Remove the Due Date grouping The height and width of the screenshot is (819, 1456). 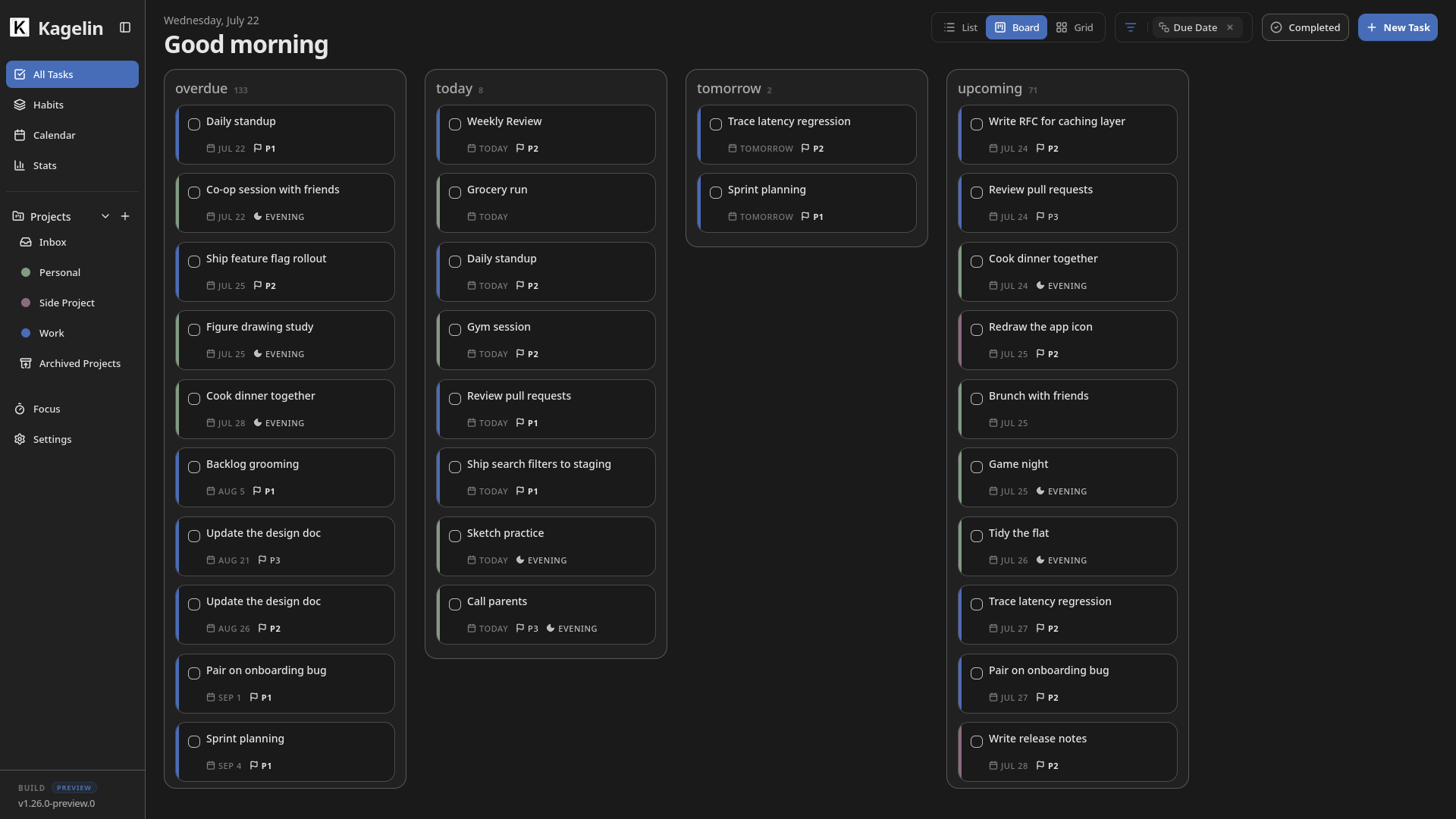pos(1230,28)
